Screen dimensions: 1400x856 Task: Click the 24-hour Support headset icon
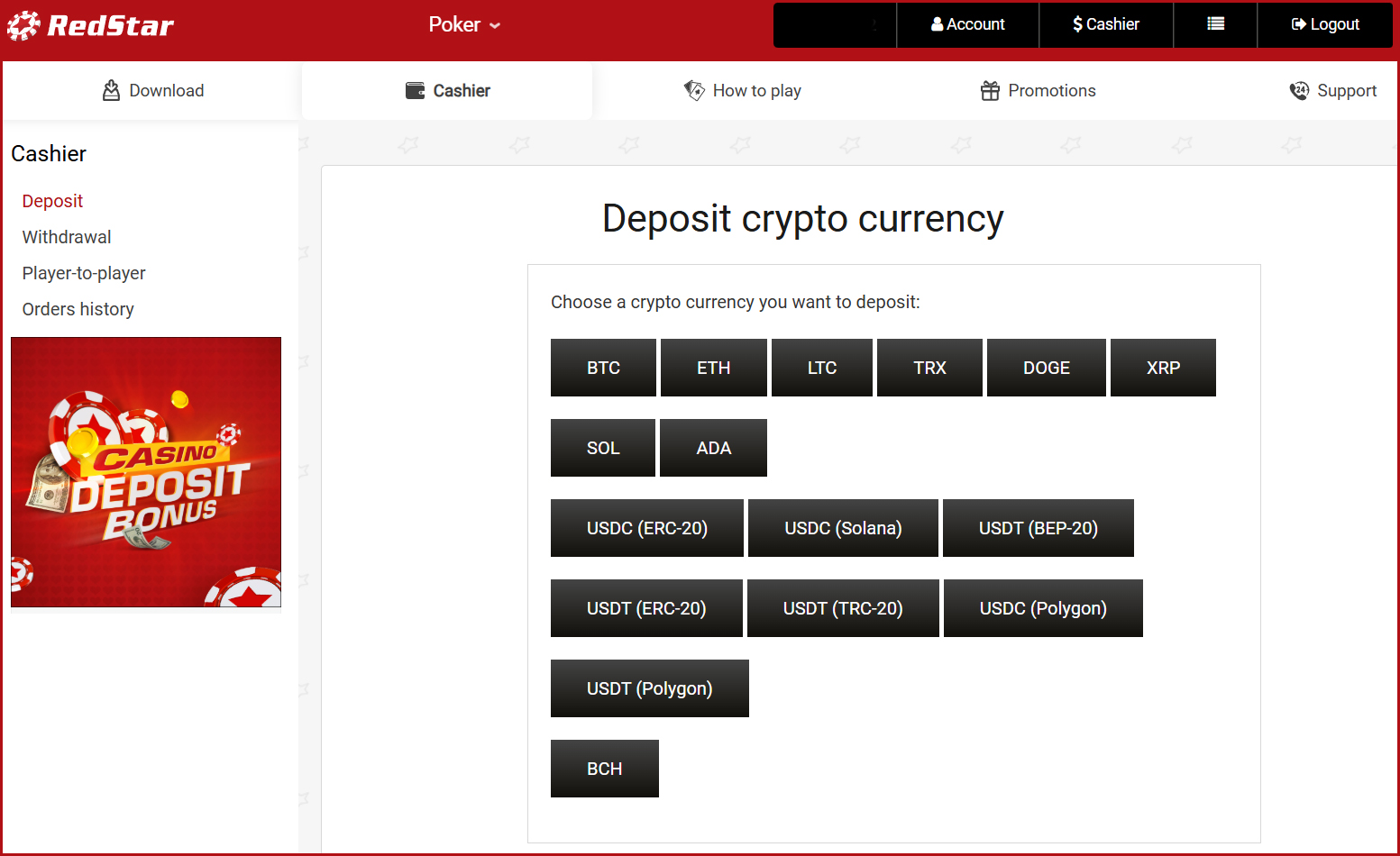[1299, 90]
